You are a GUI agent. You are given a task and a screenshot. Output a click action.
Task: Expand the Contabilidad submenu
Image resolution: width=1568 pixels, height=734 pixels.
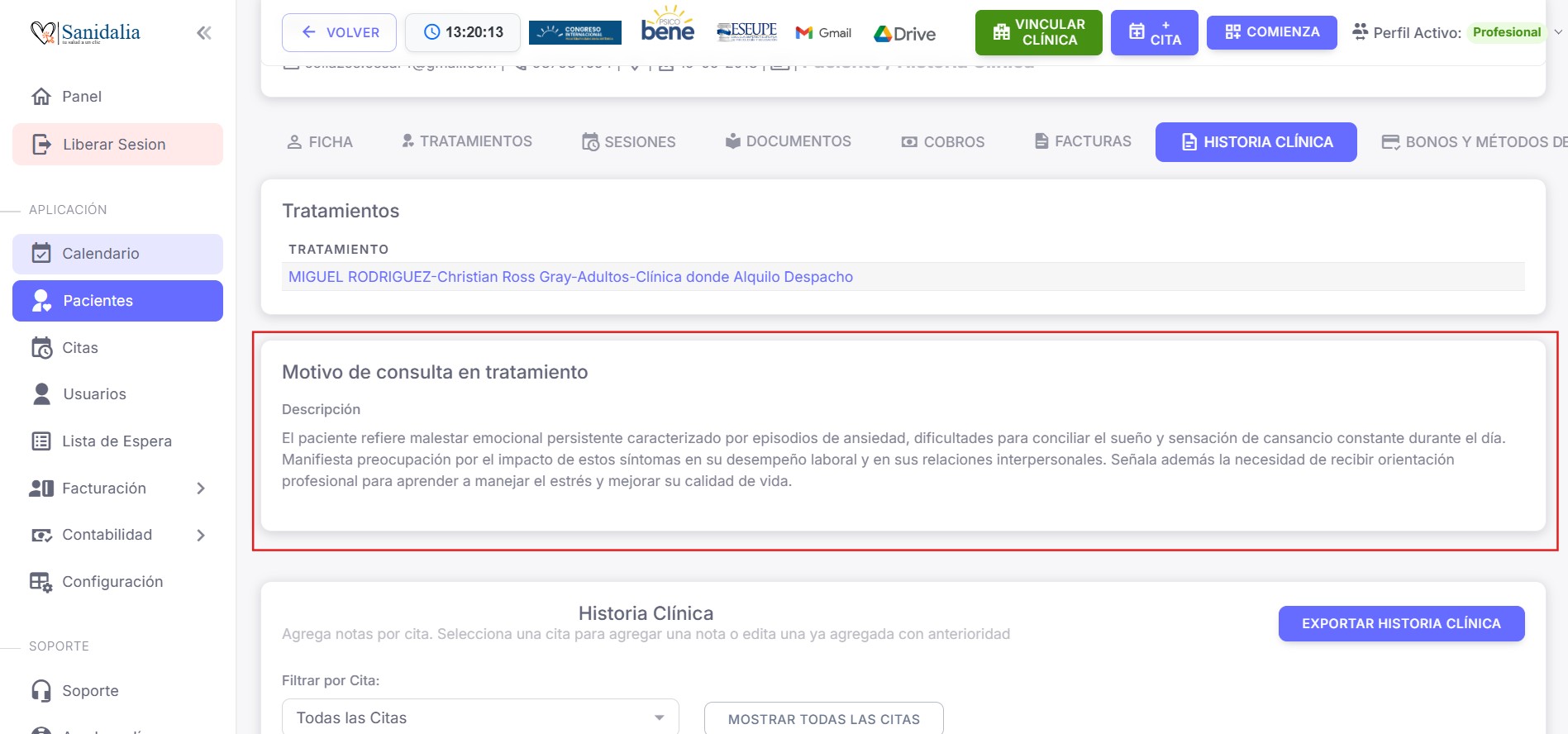pos(201,536)
